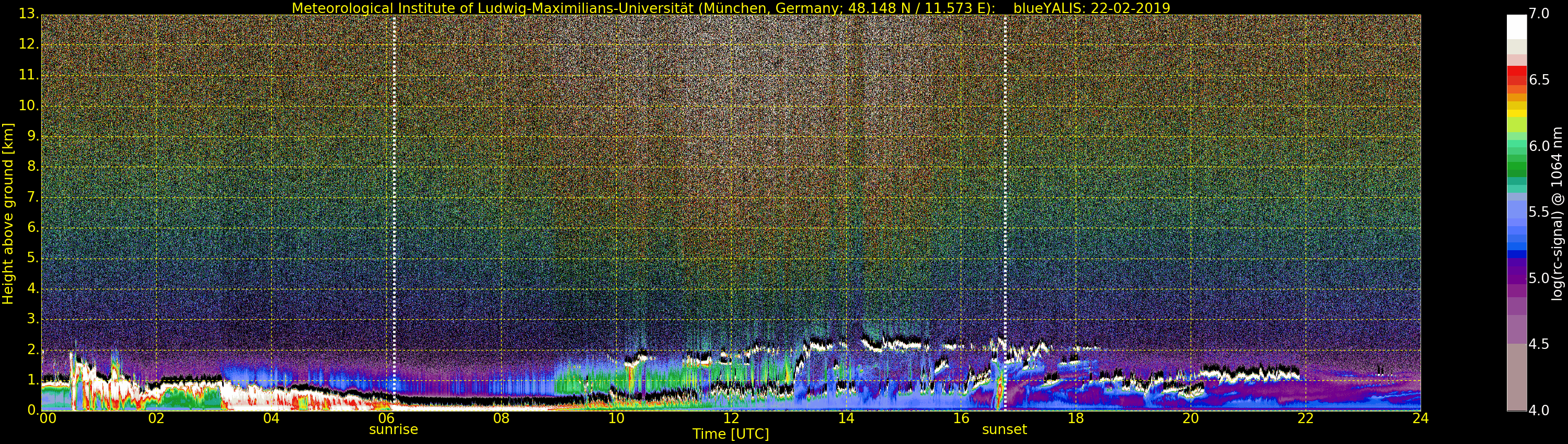Click the 'Height above ground [km]' axis label
The image size is (1568, 444).
(x=8, y=214)
